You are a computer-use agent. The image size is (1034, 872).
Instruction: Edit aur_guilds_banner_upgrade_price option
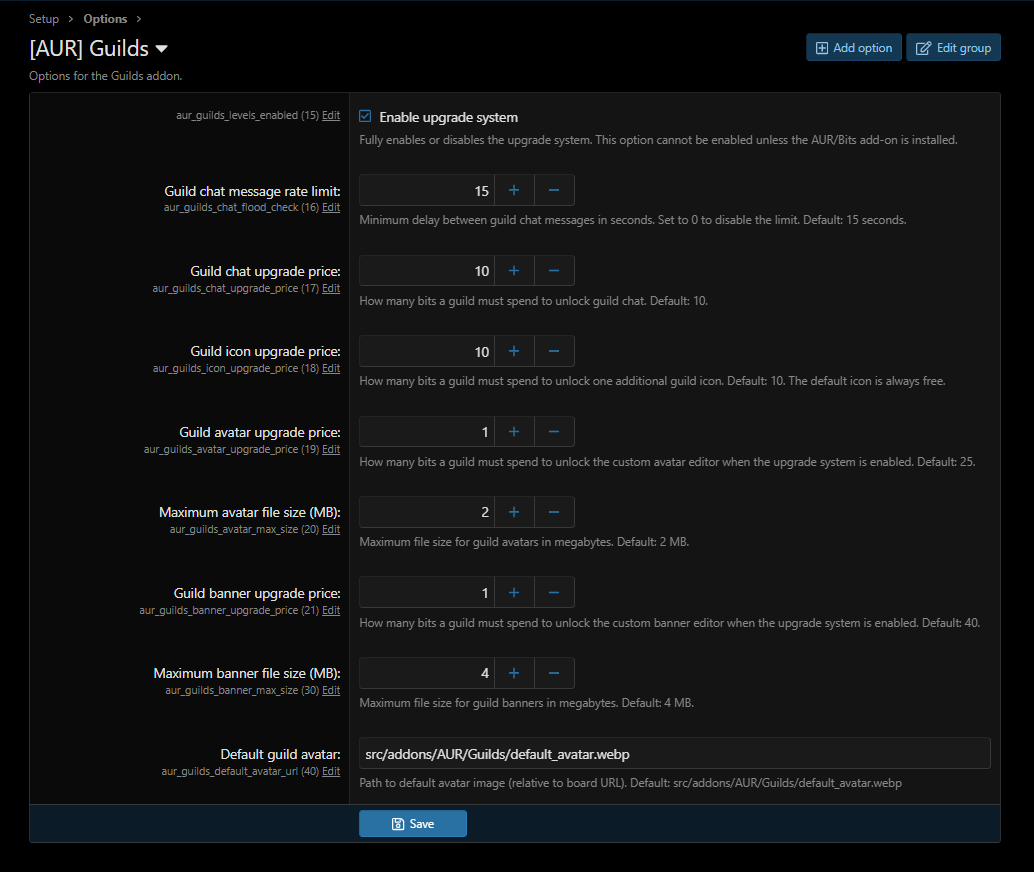point(331,610)
